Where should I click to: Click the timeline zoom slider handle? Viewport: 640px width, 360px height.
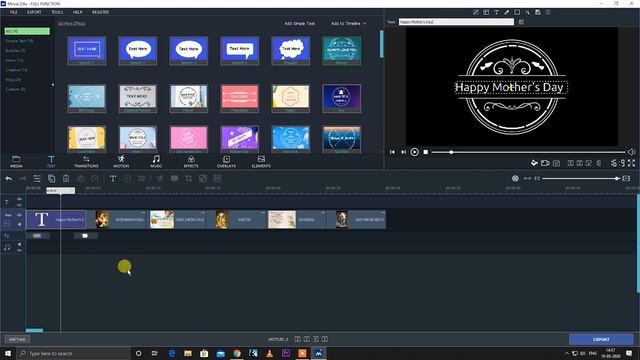[x=617, y=178]
